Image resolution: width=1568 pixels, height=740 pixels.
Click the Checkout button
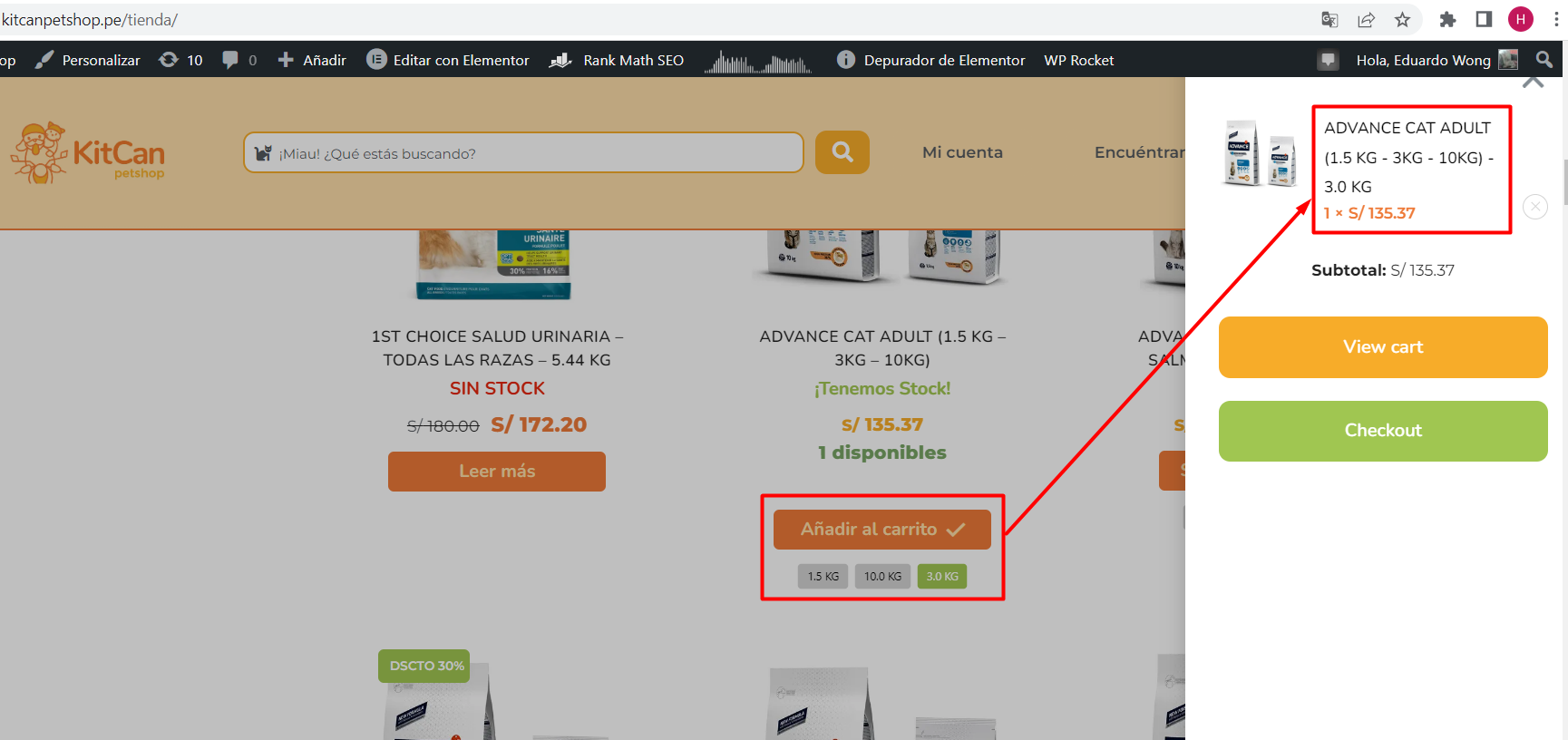[1383, 431]
